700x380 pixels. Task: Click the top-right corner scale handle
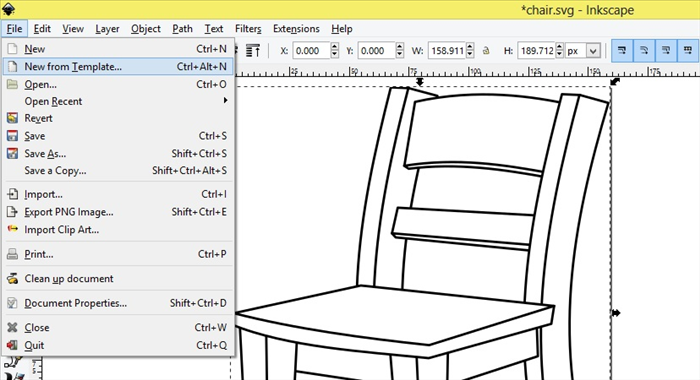tap(615, 81)
